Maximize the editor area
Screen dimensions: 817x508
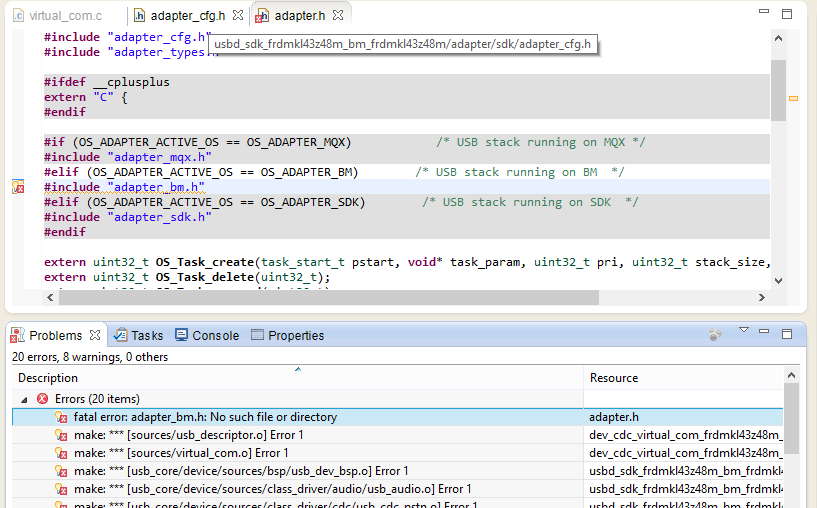(787, 14)
